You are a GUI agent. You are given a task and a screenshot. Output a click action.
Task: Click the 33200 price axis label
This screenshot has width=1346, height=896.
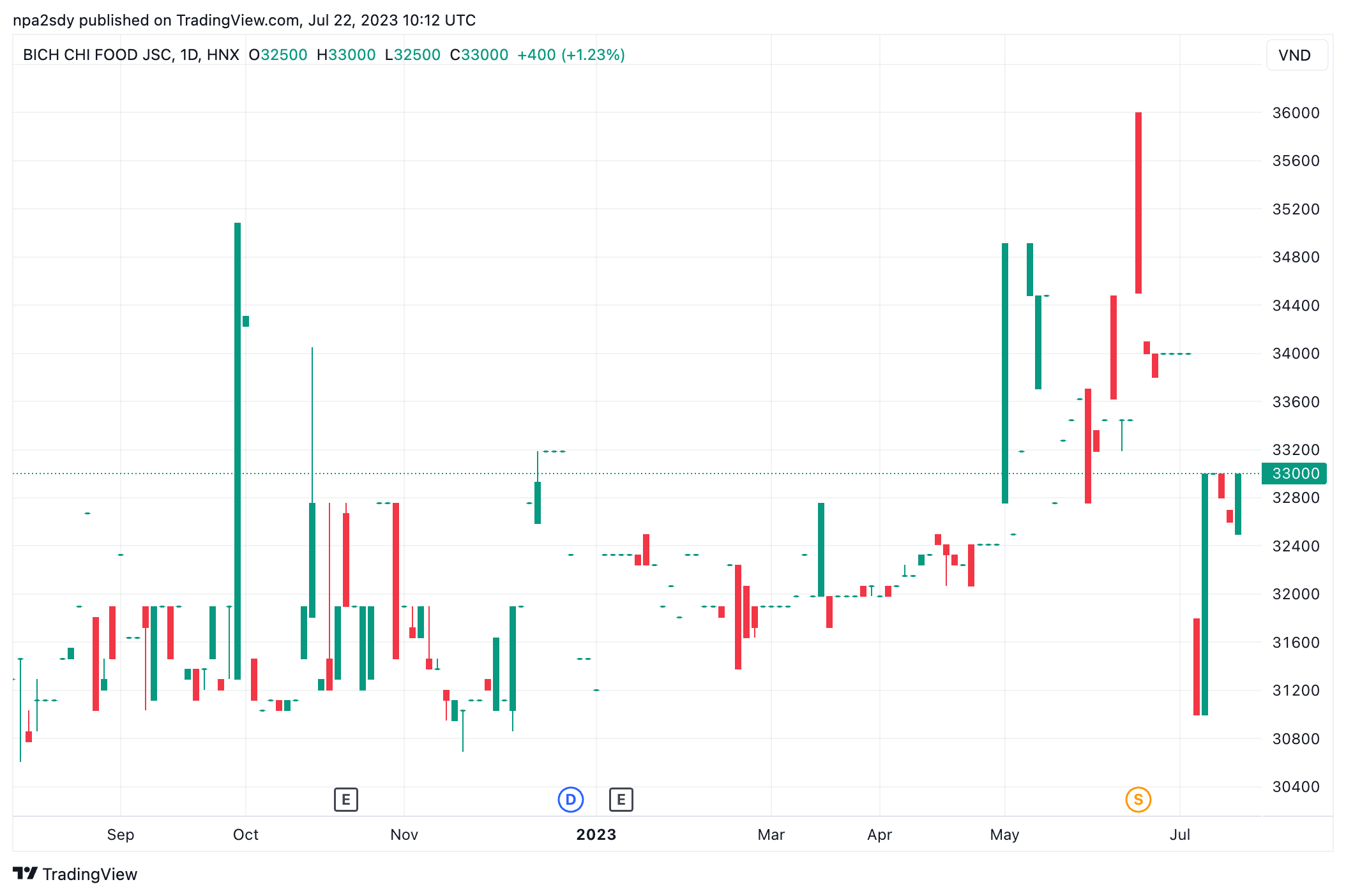[x=1296, y=450]
